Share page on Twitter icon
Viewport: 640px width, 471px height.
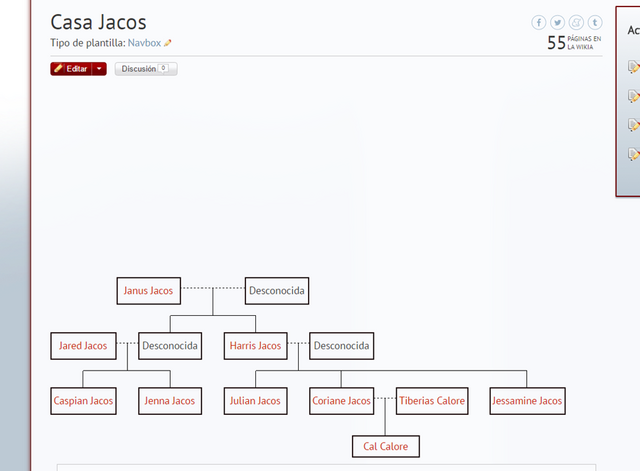pyautogui.click(x=558, y=22)
